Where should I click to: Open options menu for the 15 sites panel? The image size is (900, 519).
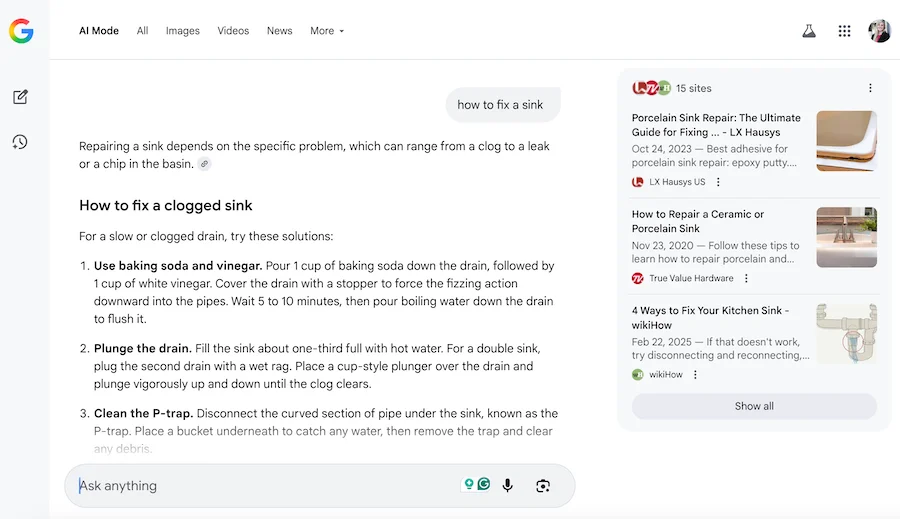click(870, 88)
